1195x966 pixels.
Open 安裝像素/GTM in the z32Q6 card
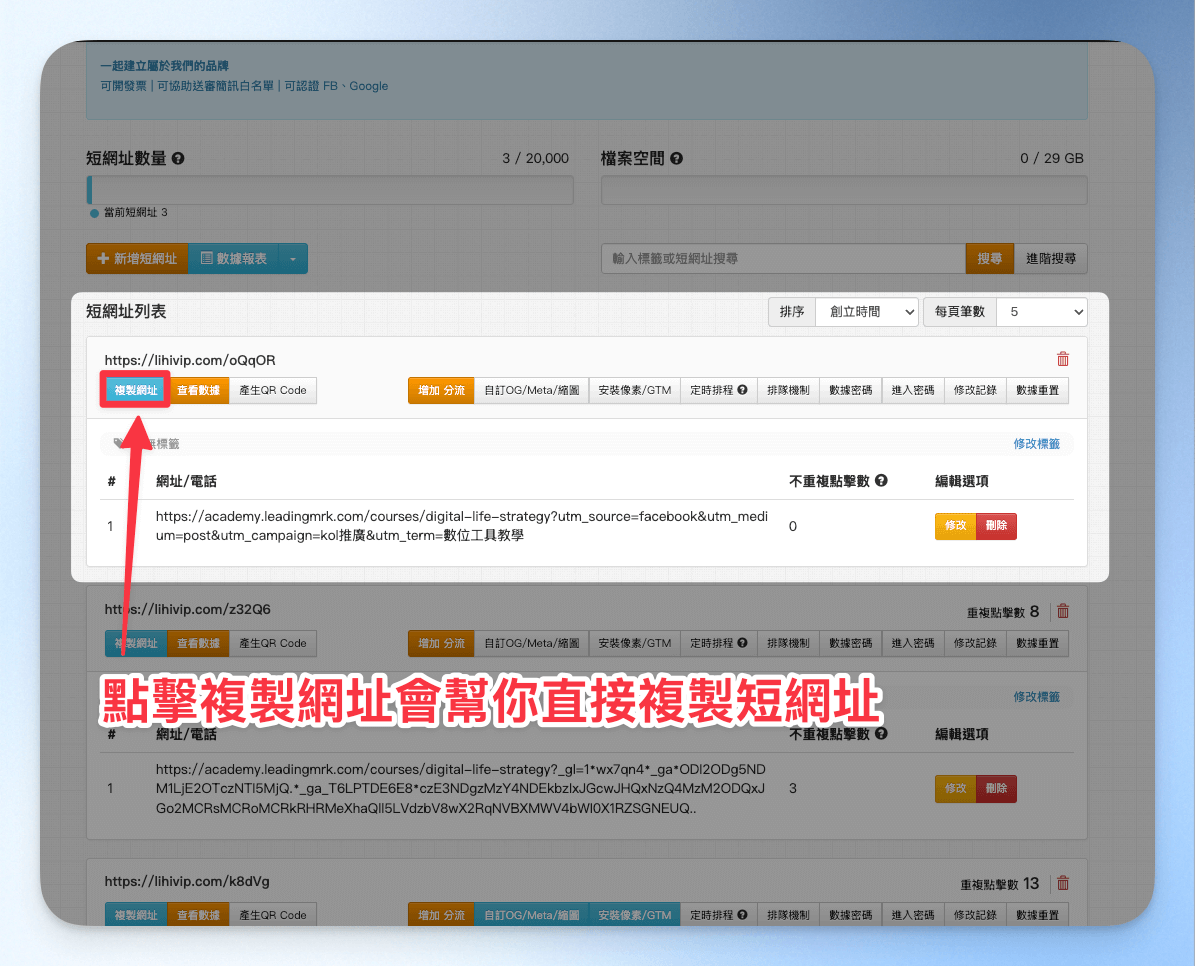(635, 643)
